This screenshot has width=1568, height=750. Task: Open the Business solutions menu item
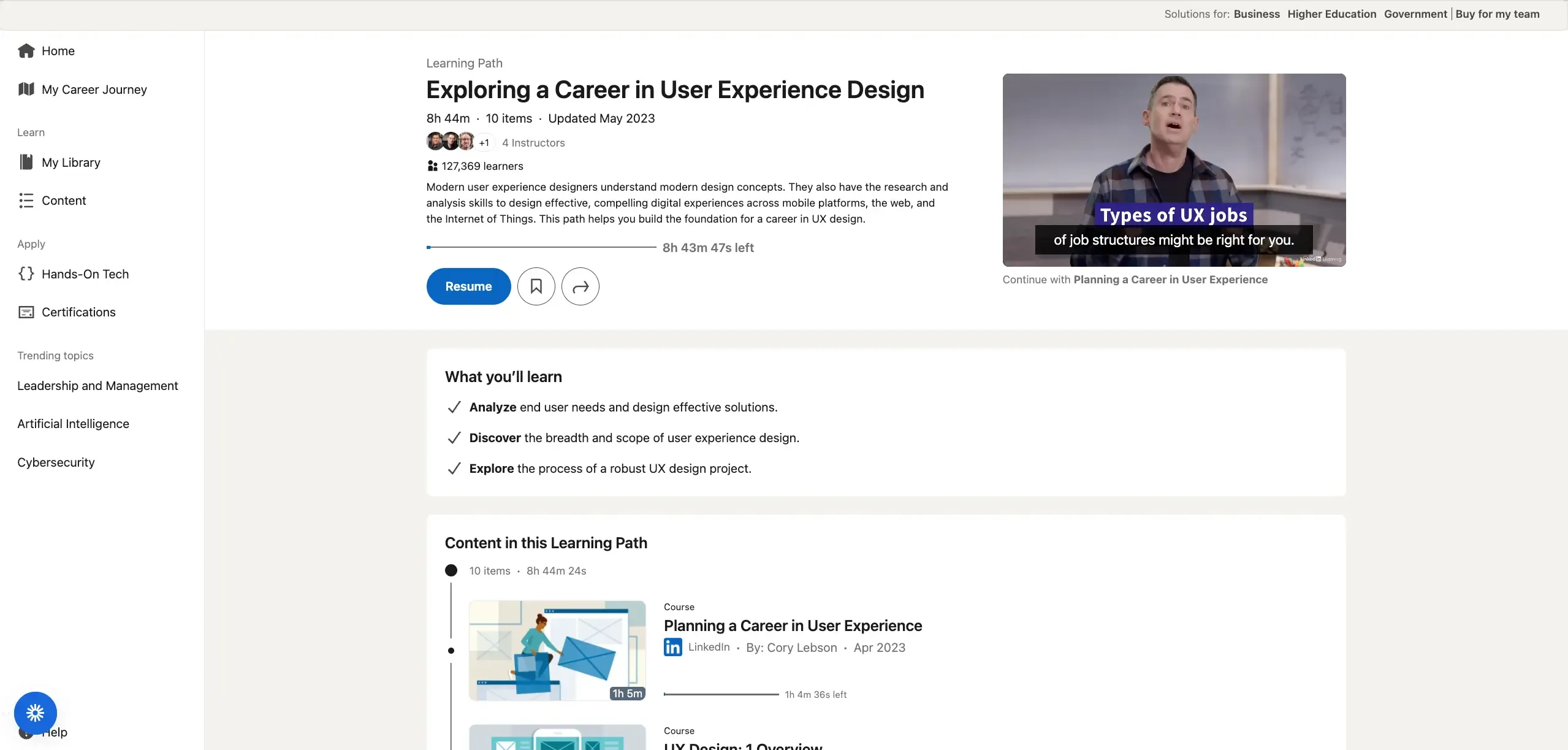point(1256,13)
